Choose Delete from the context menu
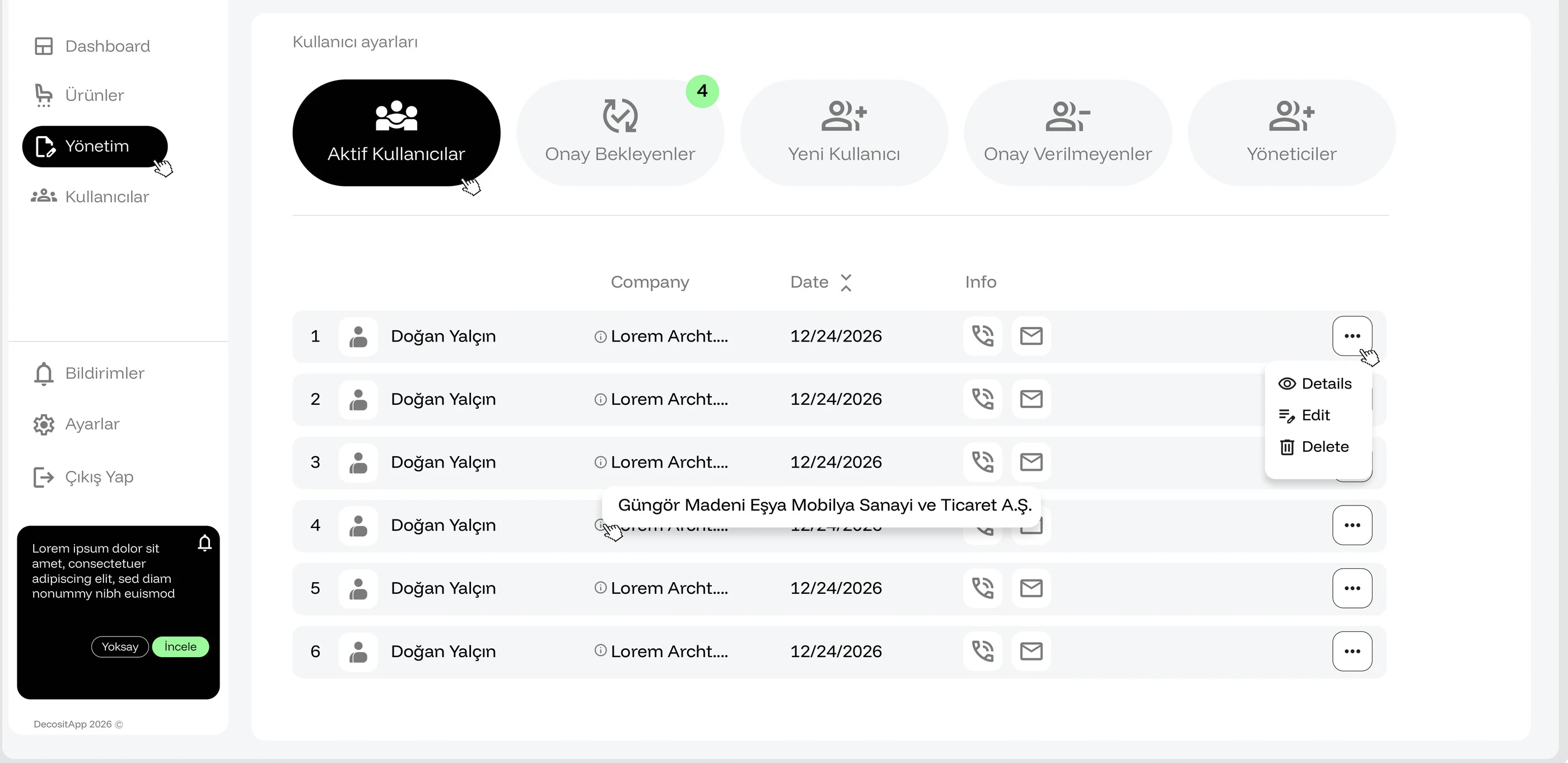The width and height of the screenshot is (1568, 763). (x=1314, y=447)
